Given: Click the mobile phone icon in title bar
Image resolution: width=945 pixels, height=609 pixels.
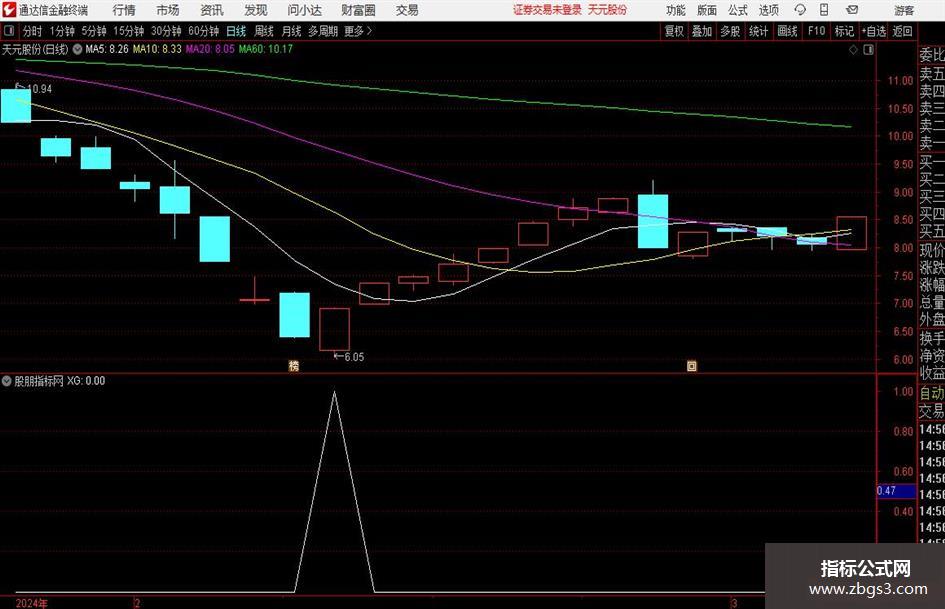Looking at the screenshot, I should click(824, 10).
